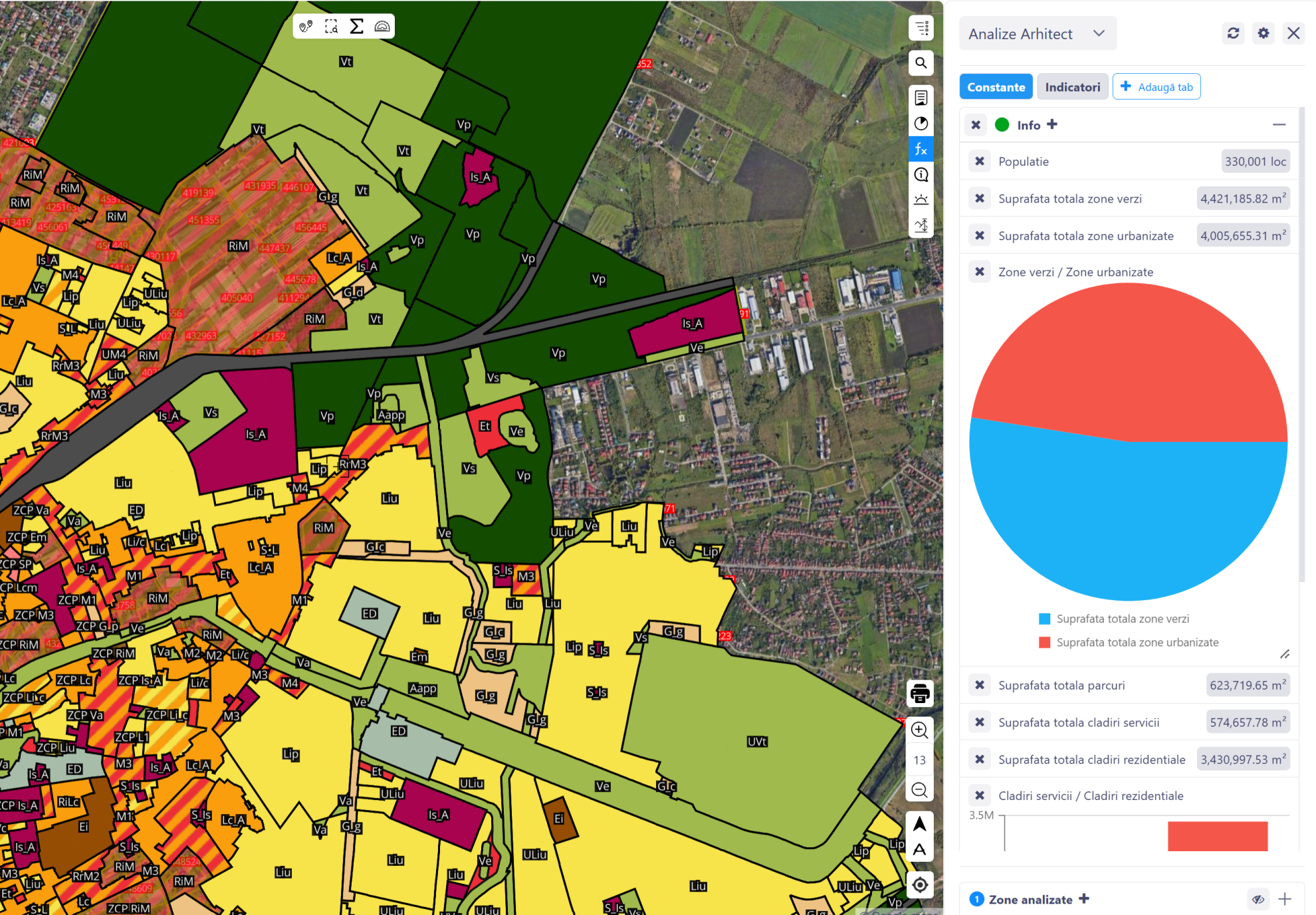Image resolution: width=1316 pixels, height=915 pixels.
Task: Toggle Zone analizate visibility eye icon
Action: coord(1258,900)
